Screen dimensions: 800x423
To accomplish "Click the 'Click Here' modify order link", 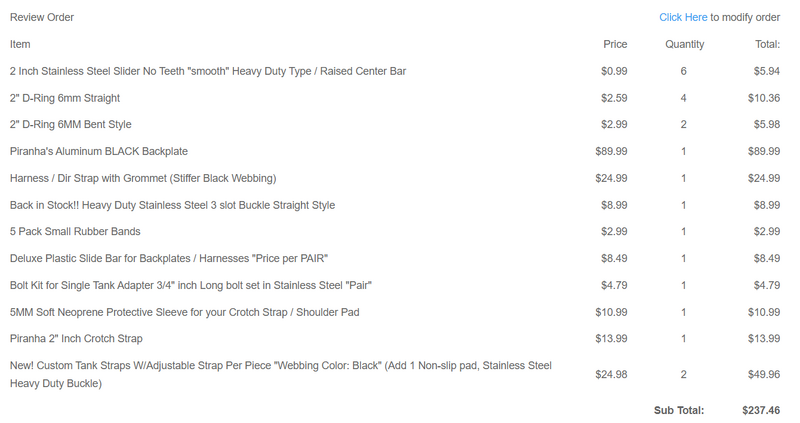I will point(683,17).
